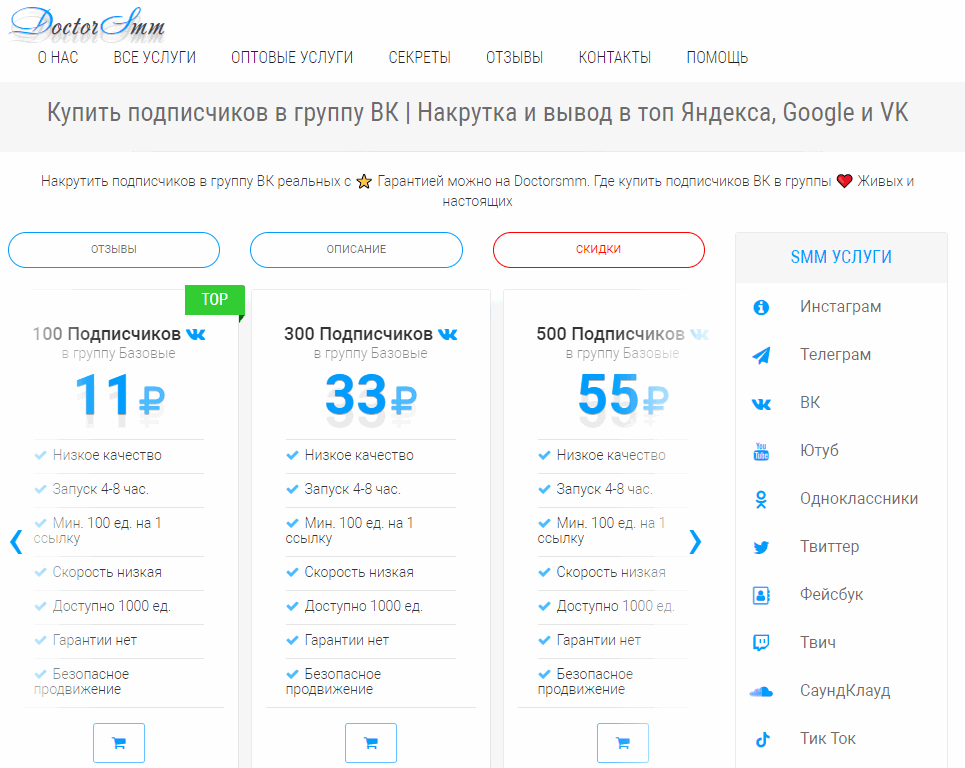Click the green TOP badge

214,300
